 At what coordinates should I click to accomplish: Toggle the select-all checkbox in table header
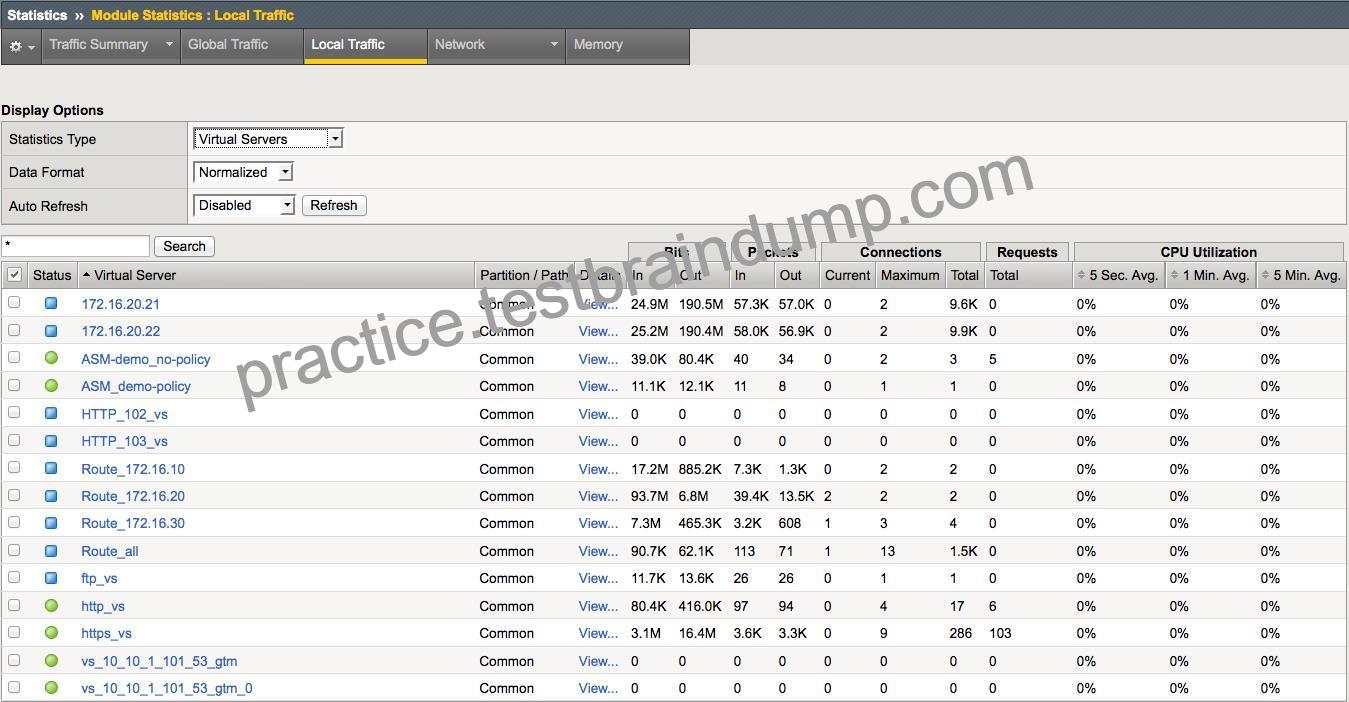(14, 275)
